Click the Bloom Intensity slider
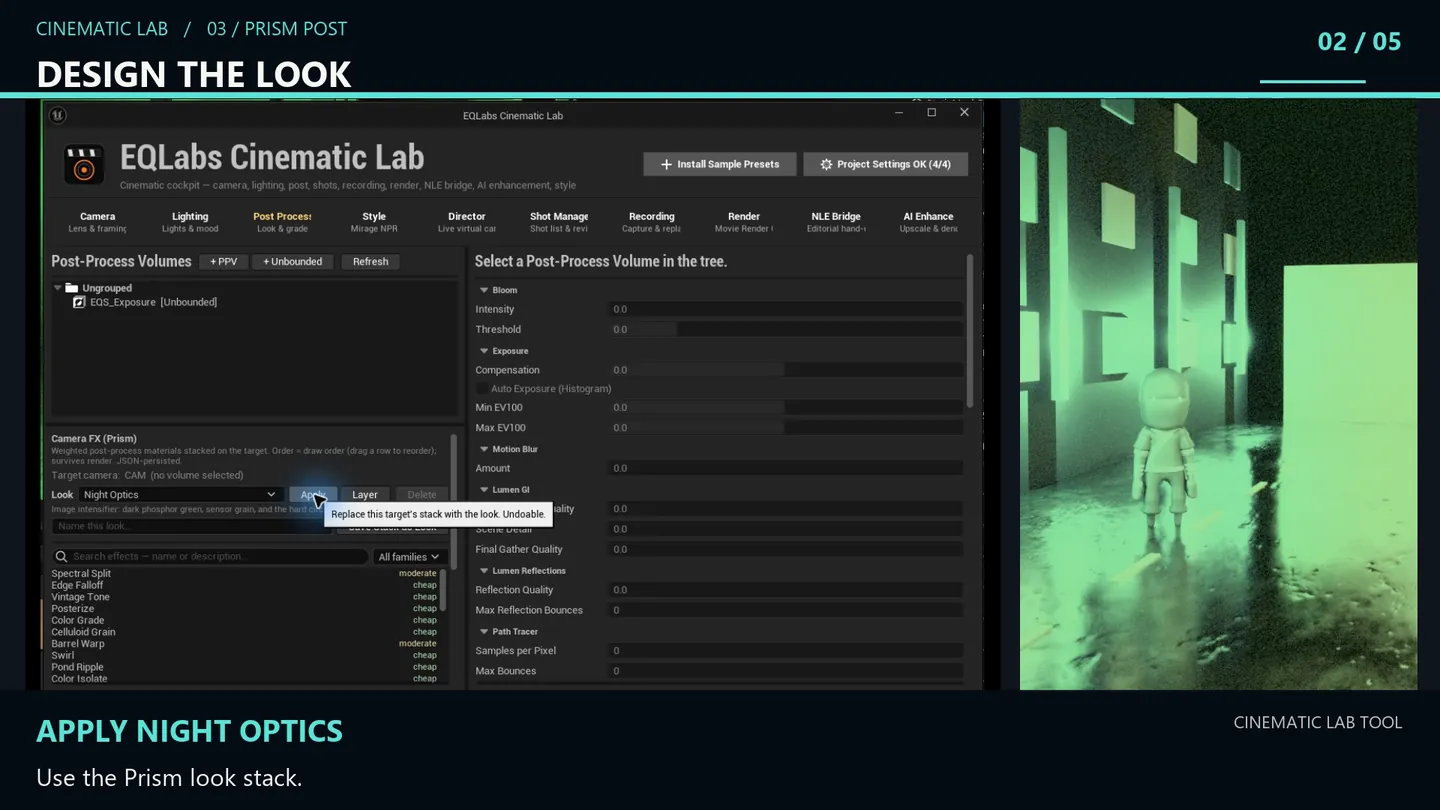 coord(786,310)
